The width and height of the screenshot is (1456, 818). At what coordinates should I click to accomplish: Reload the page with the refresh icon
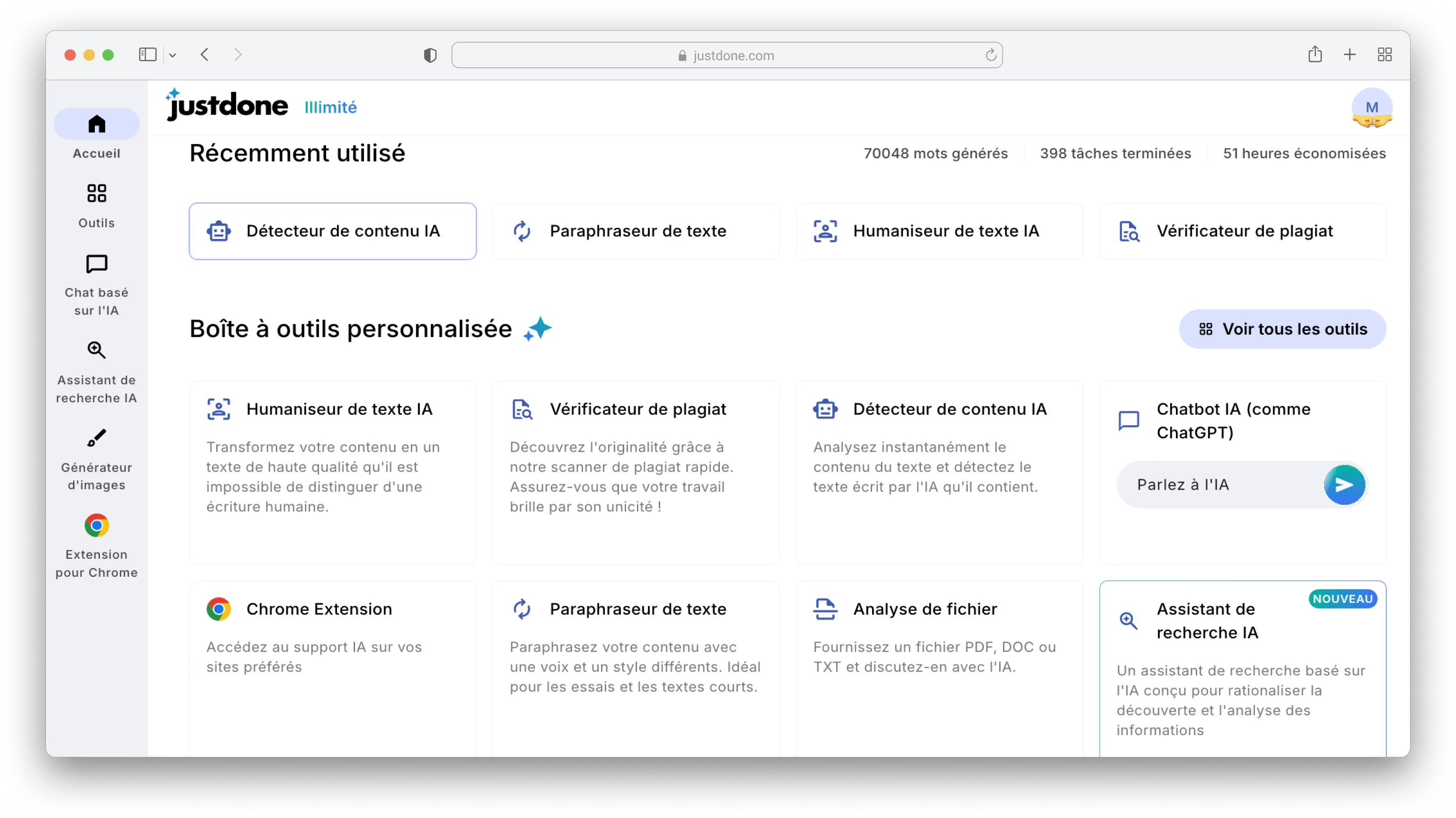tap(990, 55)
